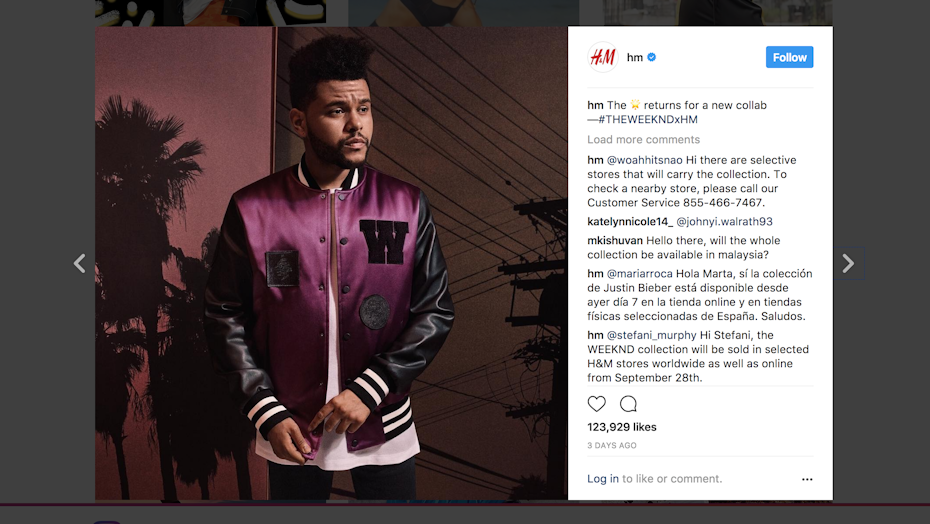Click the @woahhitsnao mention
This screenshot has height=524, width=930.
[x=645, y=160]
